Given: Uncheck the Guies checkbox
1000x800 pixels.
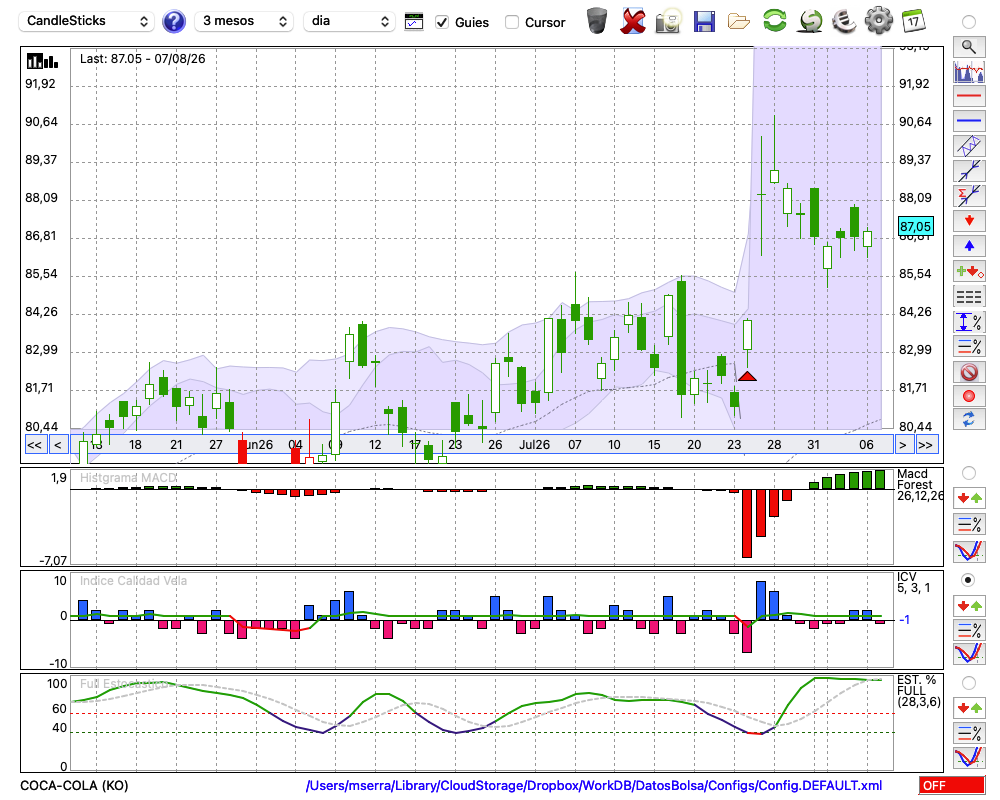Looking at the screenshot, I should click(x=441, y=22).
